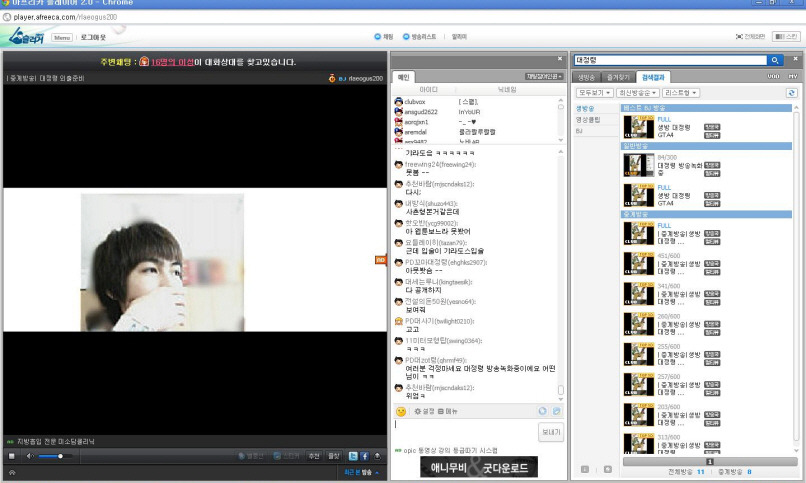Click the search magnifier button
The height and width of the screenshot is (483, 806).
[775, 60]
